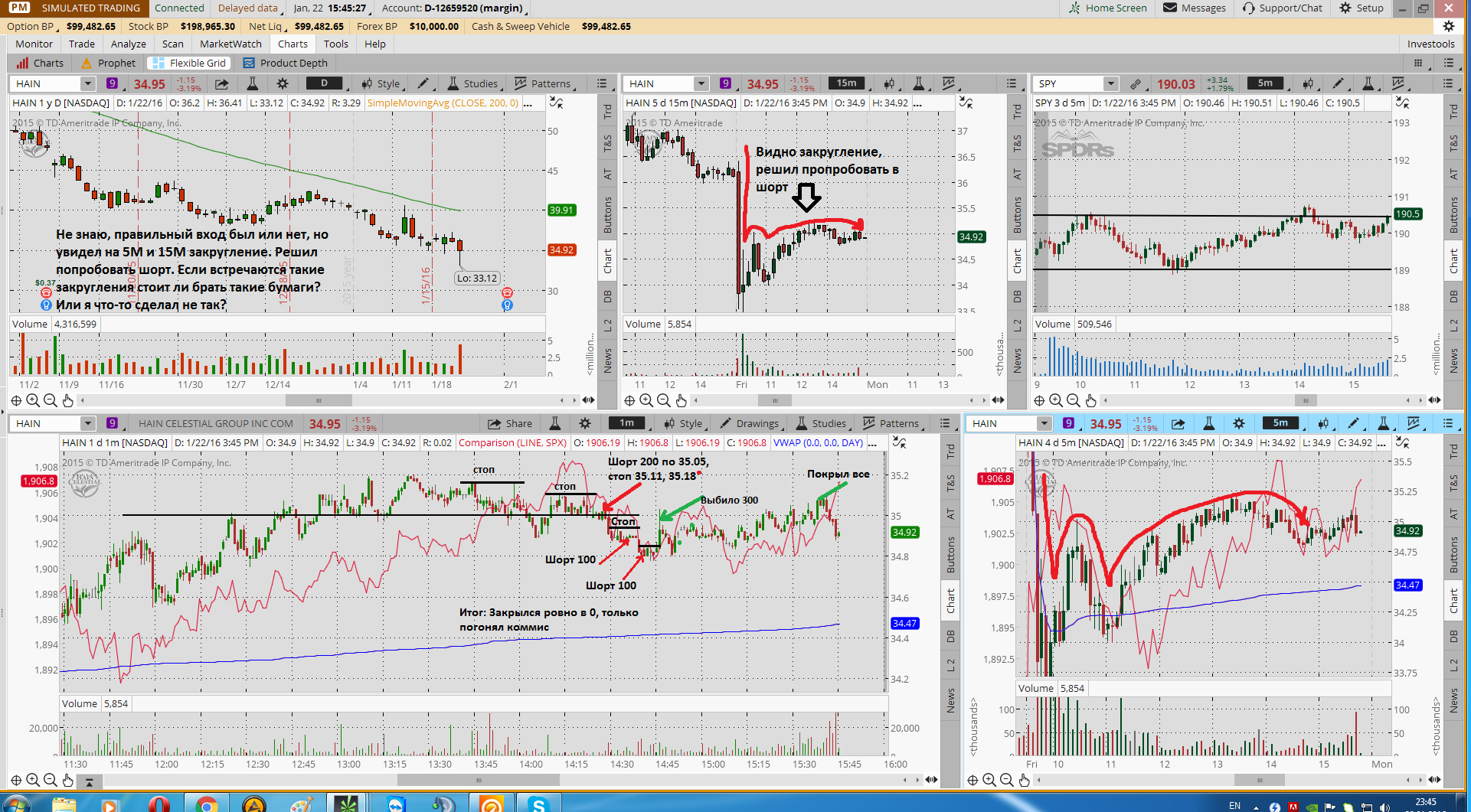Toggle News side panel of HAIN daily chart
The height and width of the screenshot is (812, 1471).
(607, 361)
